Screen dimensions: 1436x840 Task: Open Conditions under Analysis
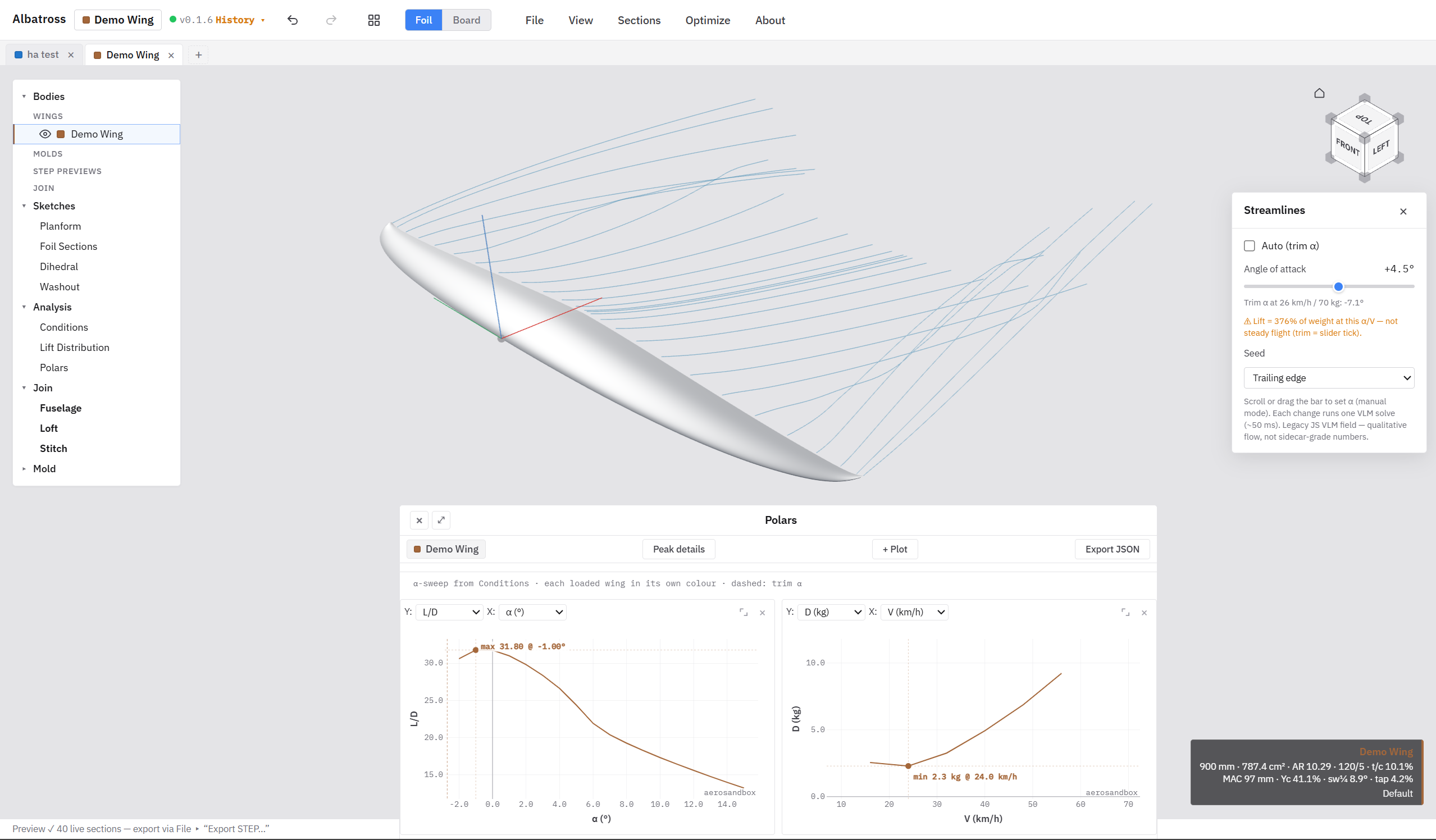coord(64,327)
